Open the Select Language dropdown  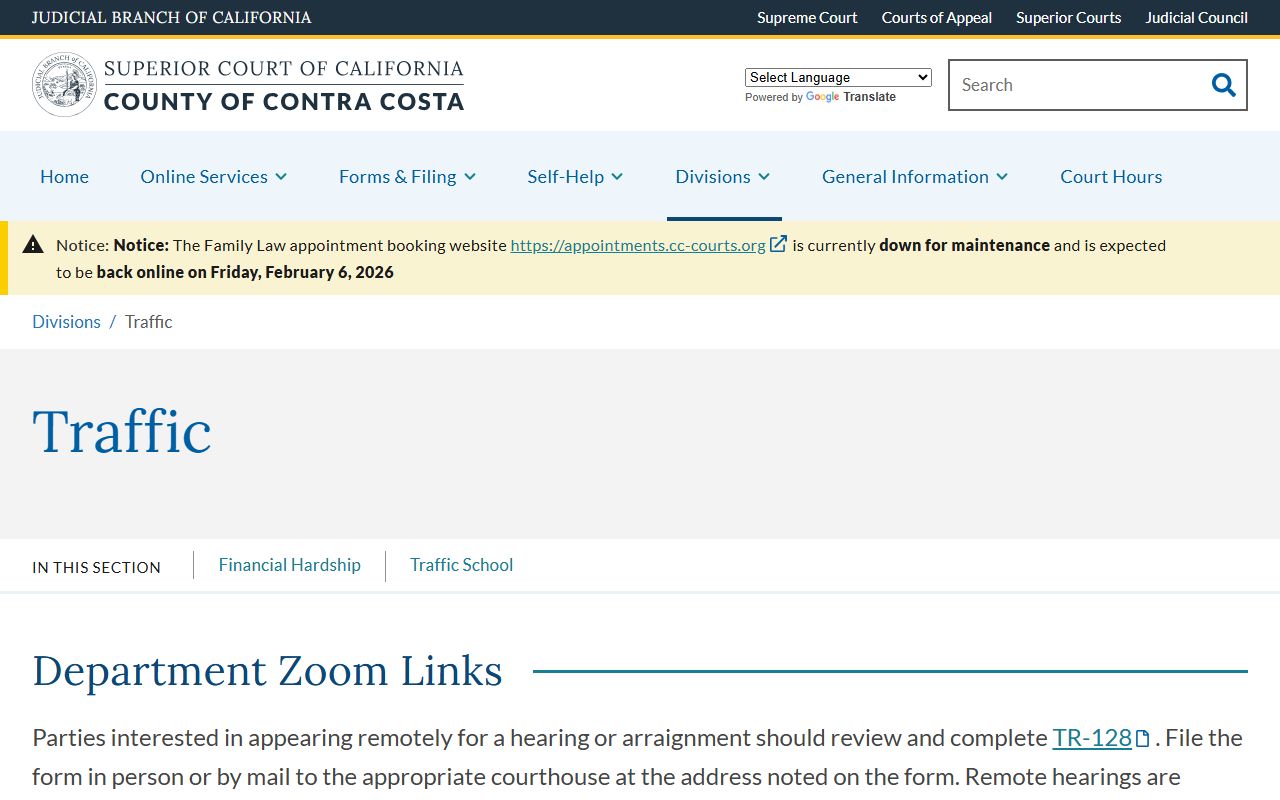click(838, 77)
